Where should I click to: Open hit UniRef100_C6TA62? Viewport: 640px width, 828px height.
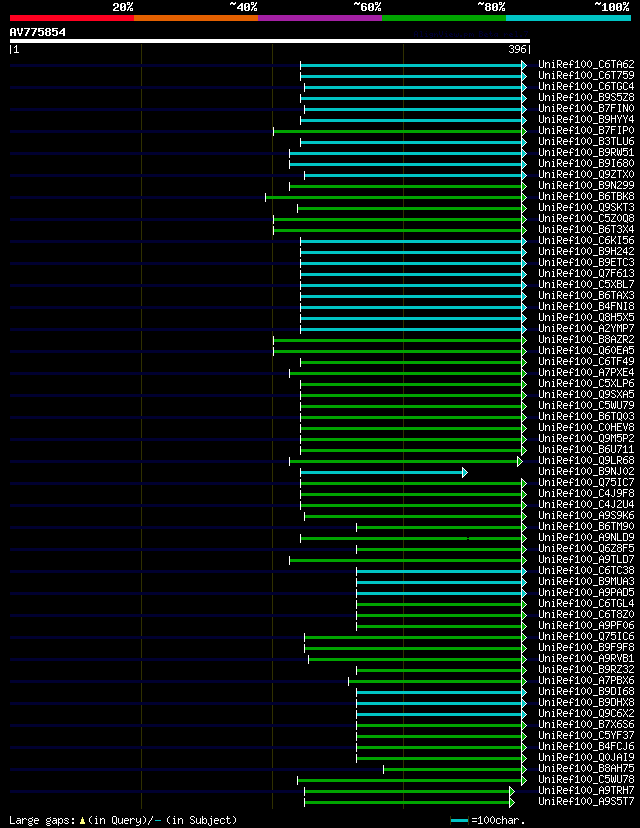586,64
